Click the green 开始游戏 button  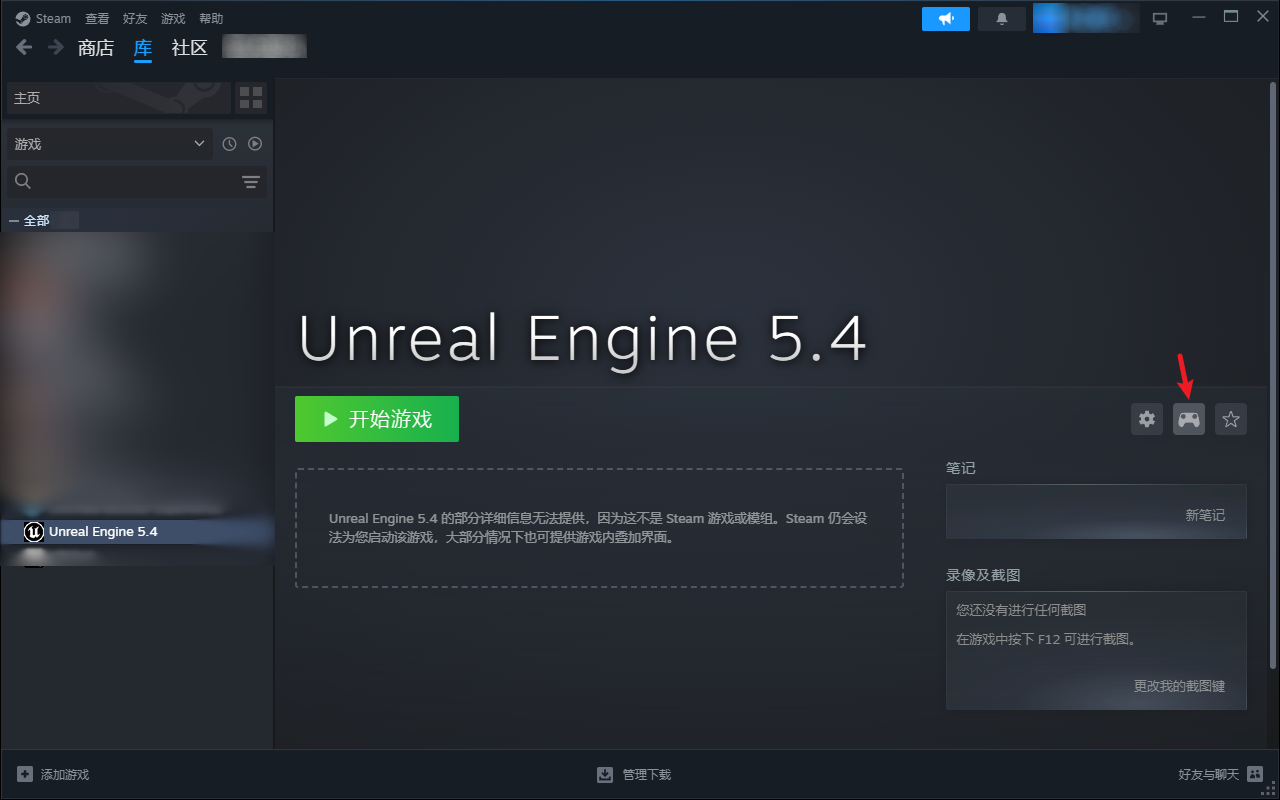click(377, 419)
